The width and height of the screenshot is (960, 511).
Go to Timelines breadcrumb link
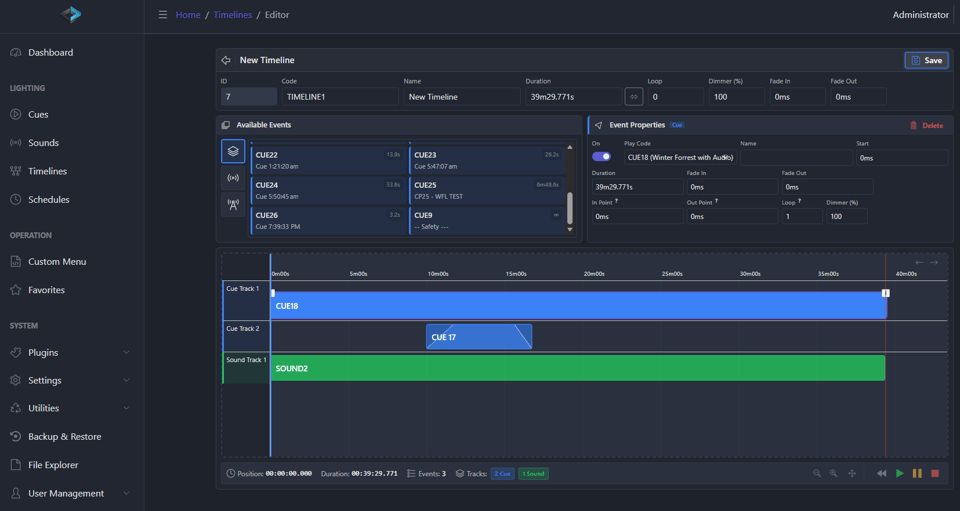(233, 15)
